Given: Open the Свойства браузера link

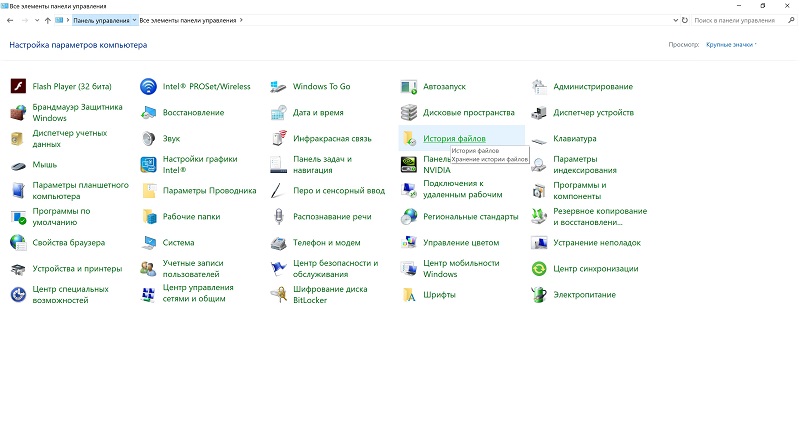Looking at the screenshot, I should [x=68, y=242].
